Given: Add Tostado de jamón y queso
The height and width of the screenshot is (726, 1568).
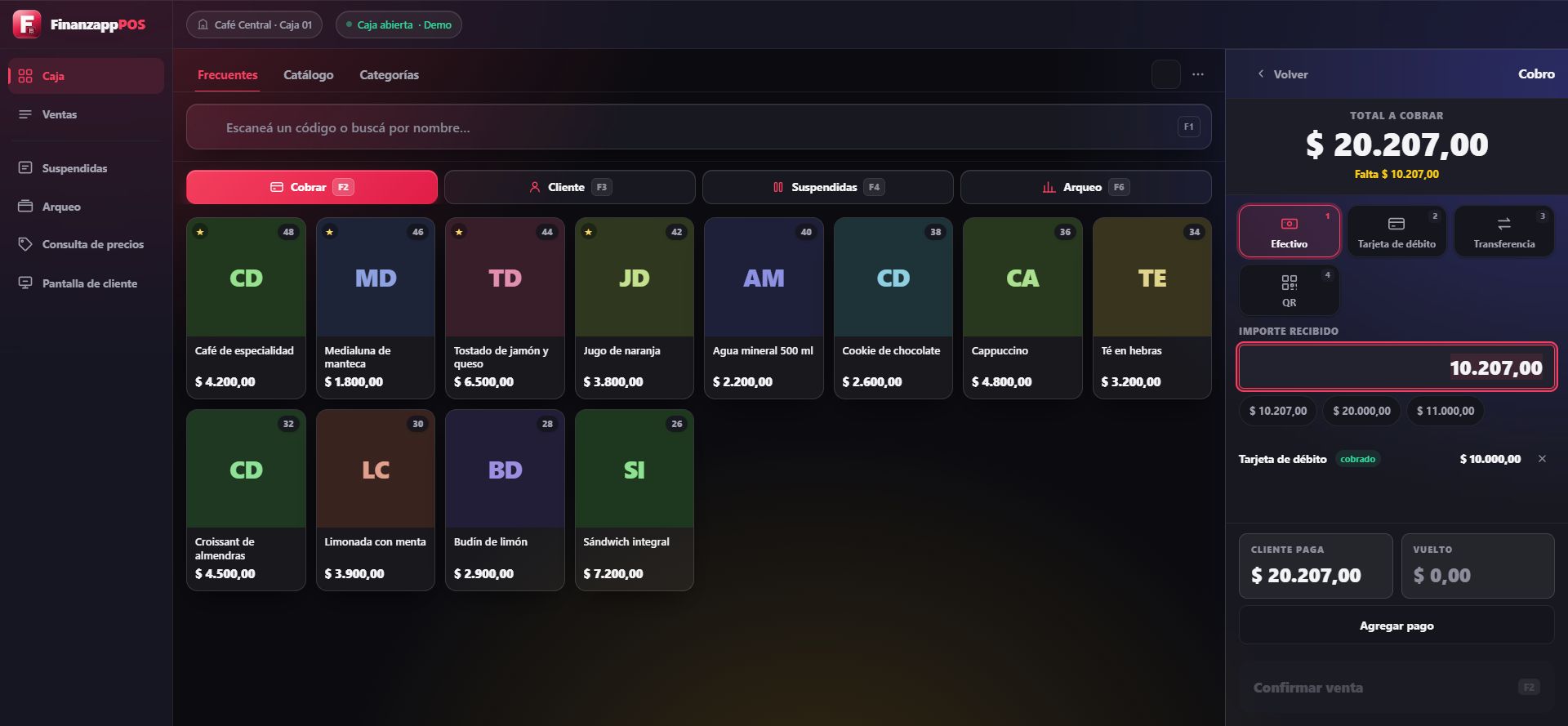Looking at the screenshot, I should pos(505,308).
